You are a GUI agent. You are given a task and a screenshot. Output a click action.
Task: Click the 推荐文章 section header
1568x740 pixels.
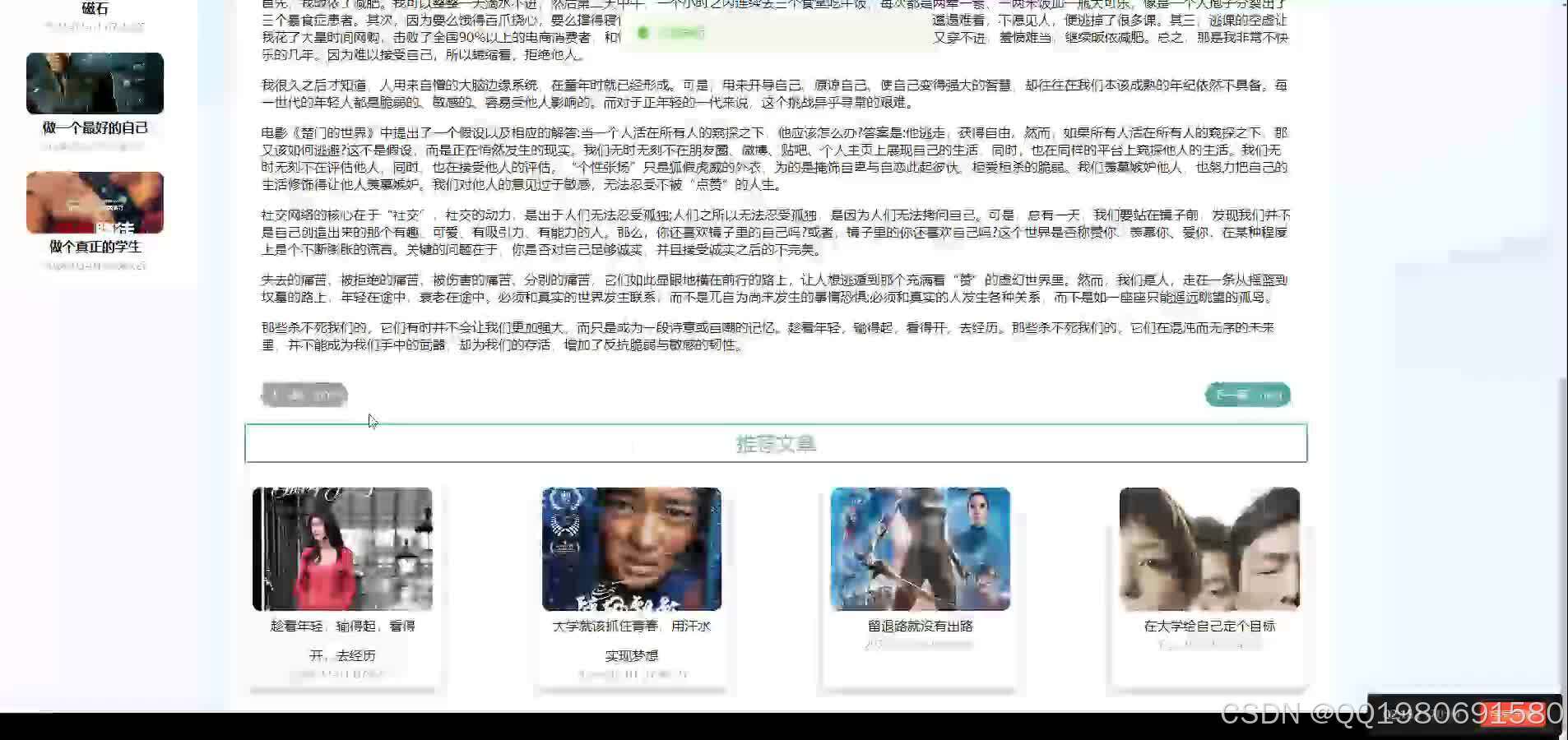774,442
